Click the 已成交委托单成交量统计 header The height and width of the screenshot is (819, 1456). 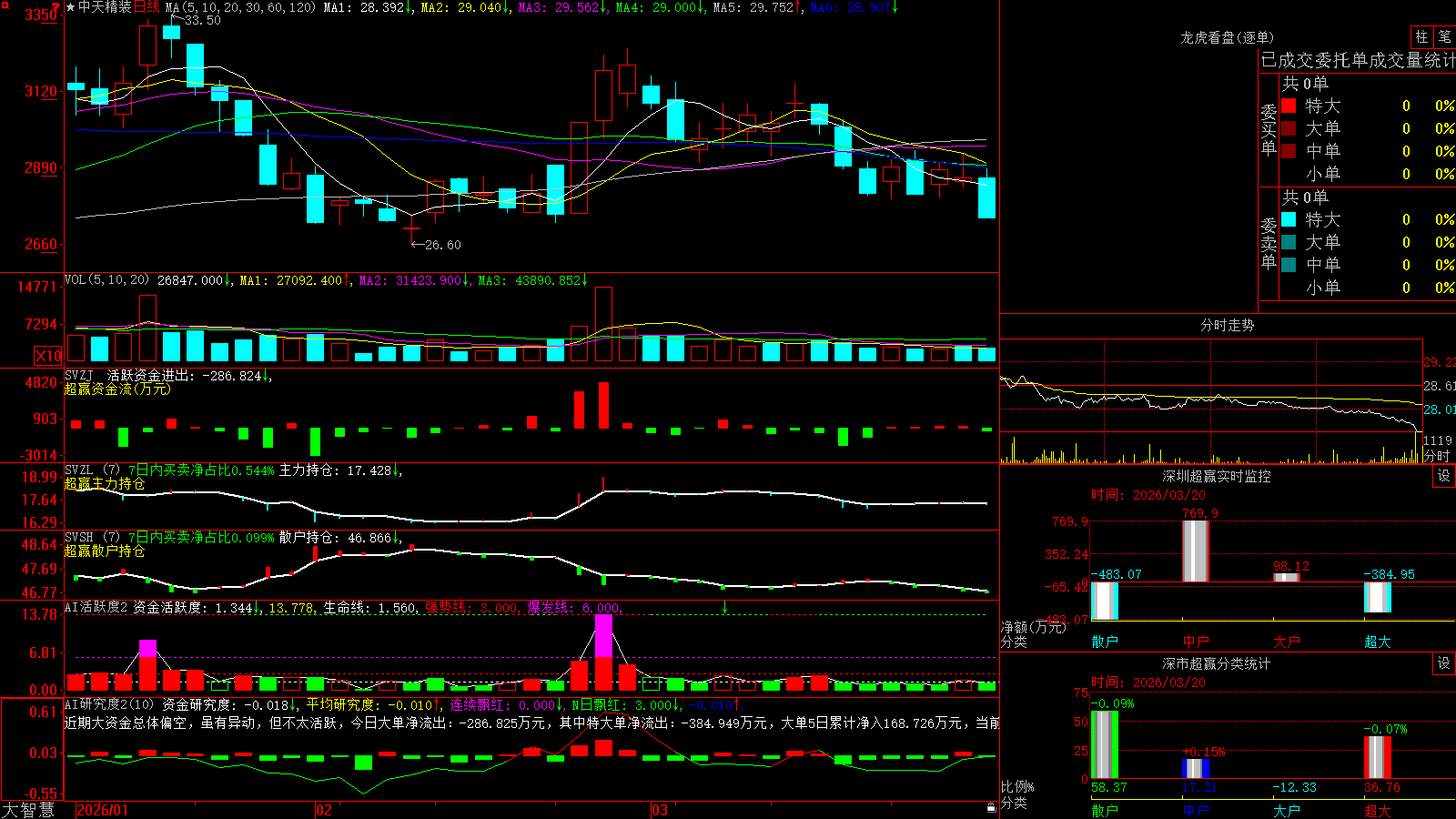[1358, 60]
